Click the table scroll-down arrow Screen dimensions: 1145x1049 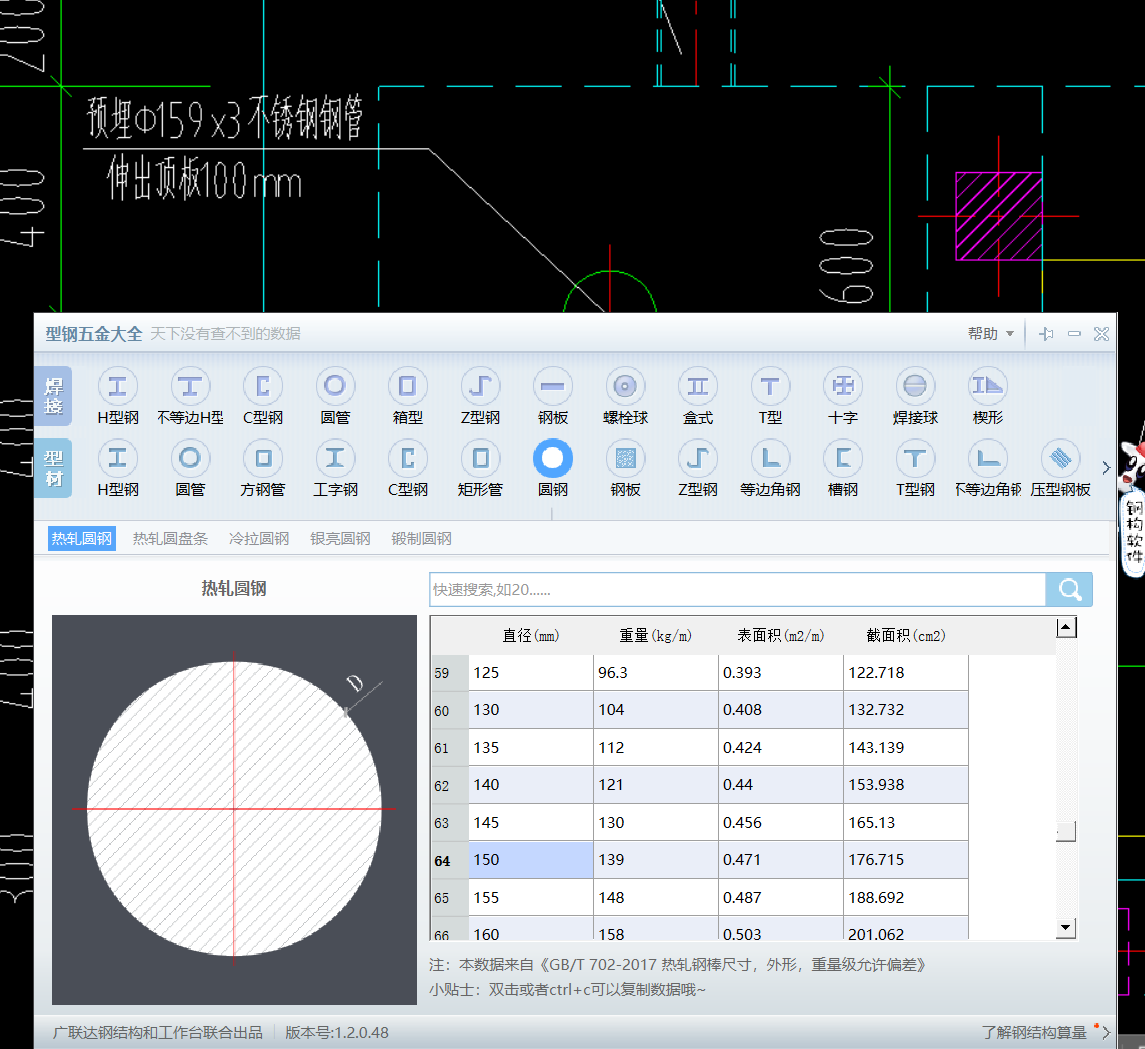pos(1066,929)
